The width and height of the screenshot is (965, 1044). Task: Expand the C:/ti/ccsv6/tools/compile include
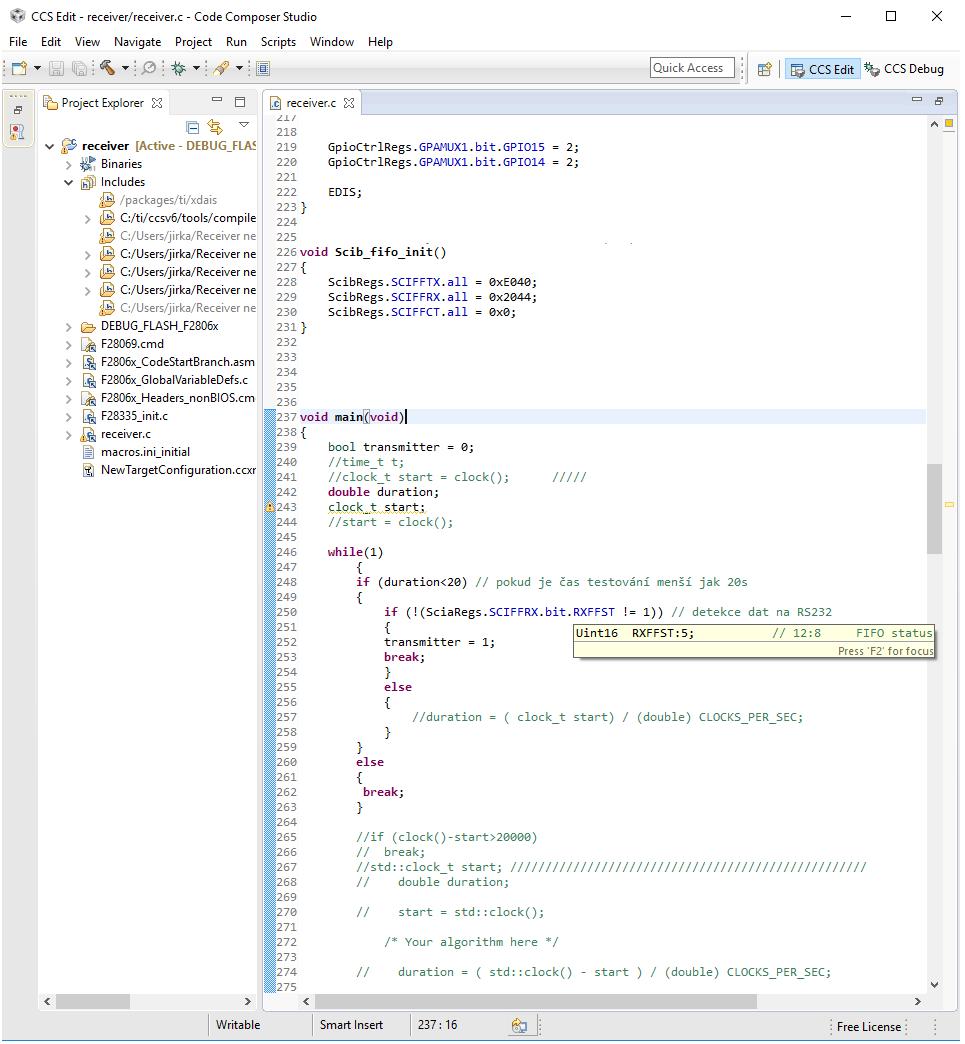87,218
